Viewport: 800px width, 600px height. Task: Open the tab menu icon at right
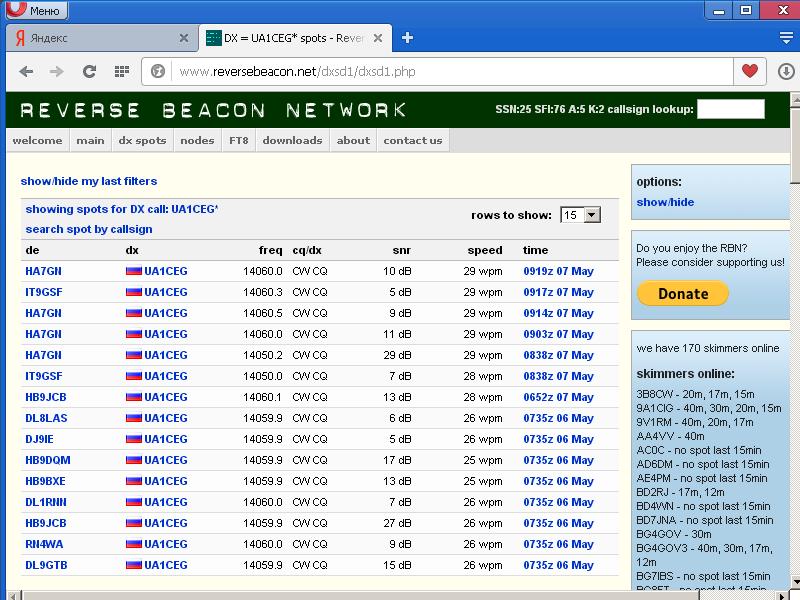click(786, 37)
